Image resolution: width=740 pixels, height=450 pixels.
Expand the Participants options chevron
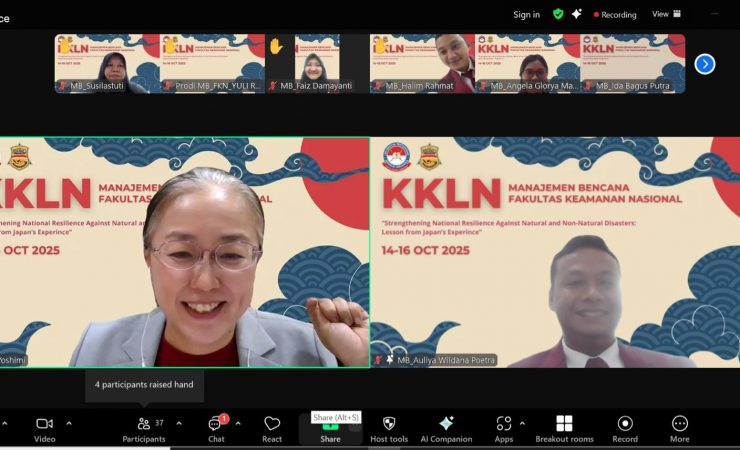[179, 423]
